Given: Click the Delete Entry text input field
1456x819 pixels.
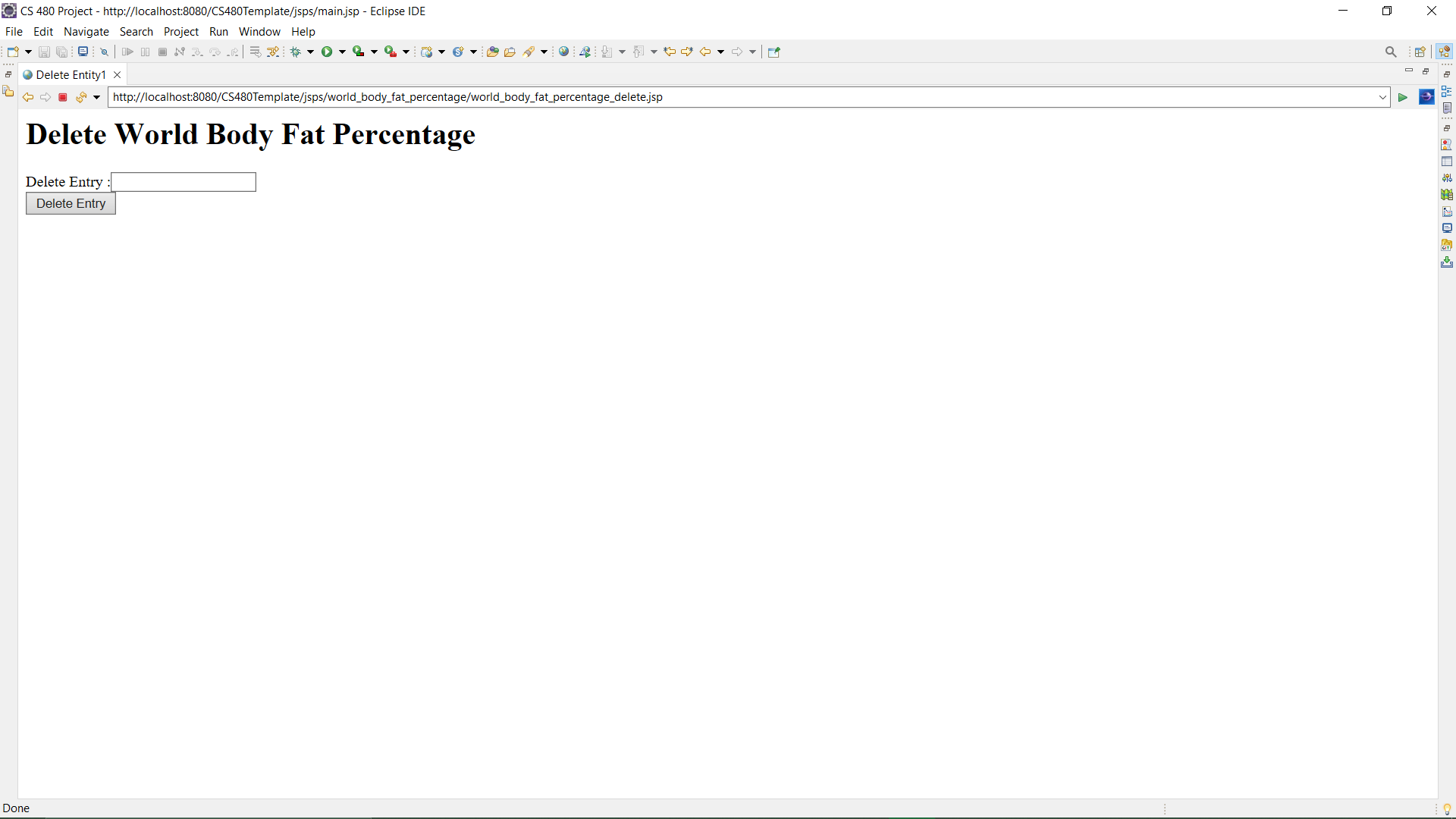Looking at the screenshot, I should 184,182.
